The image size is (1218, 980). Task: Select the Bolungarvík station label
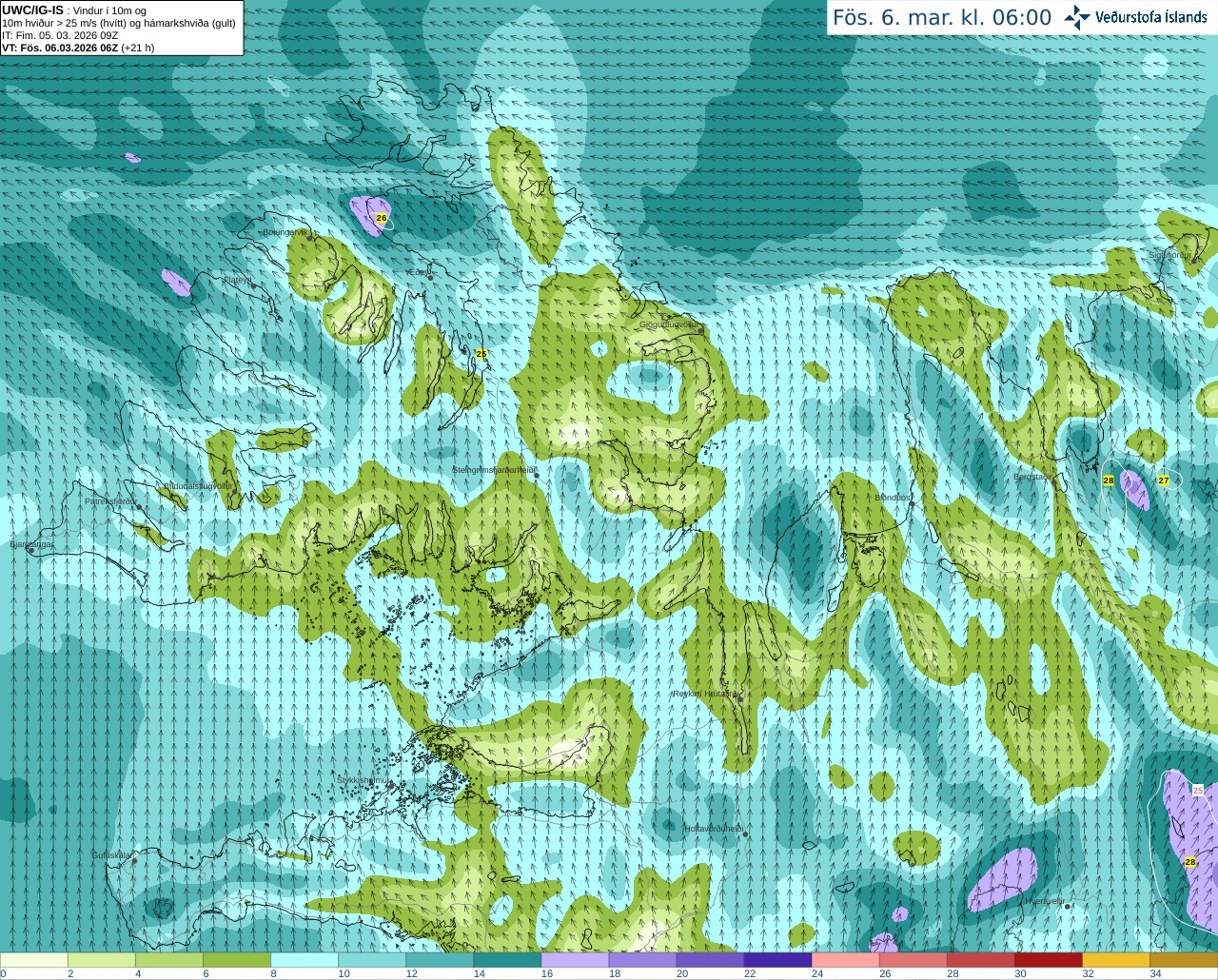(x=285, y=231)
